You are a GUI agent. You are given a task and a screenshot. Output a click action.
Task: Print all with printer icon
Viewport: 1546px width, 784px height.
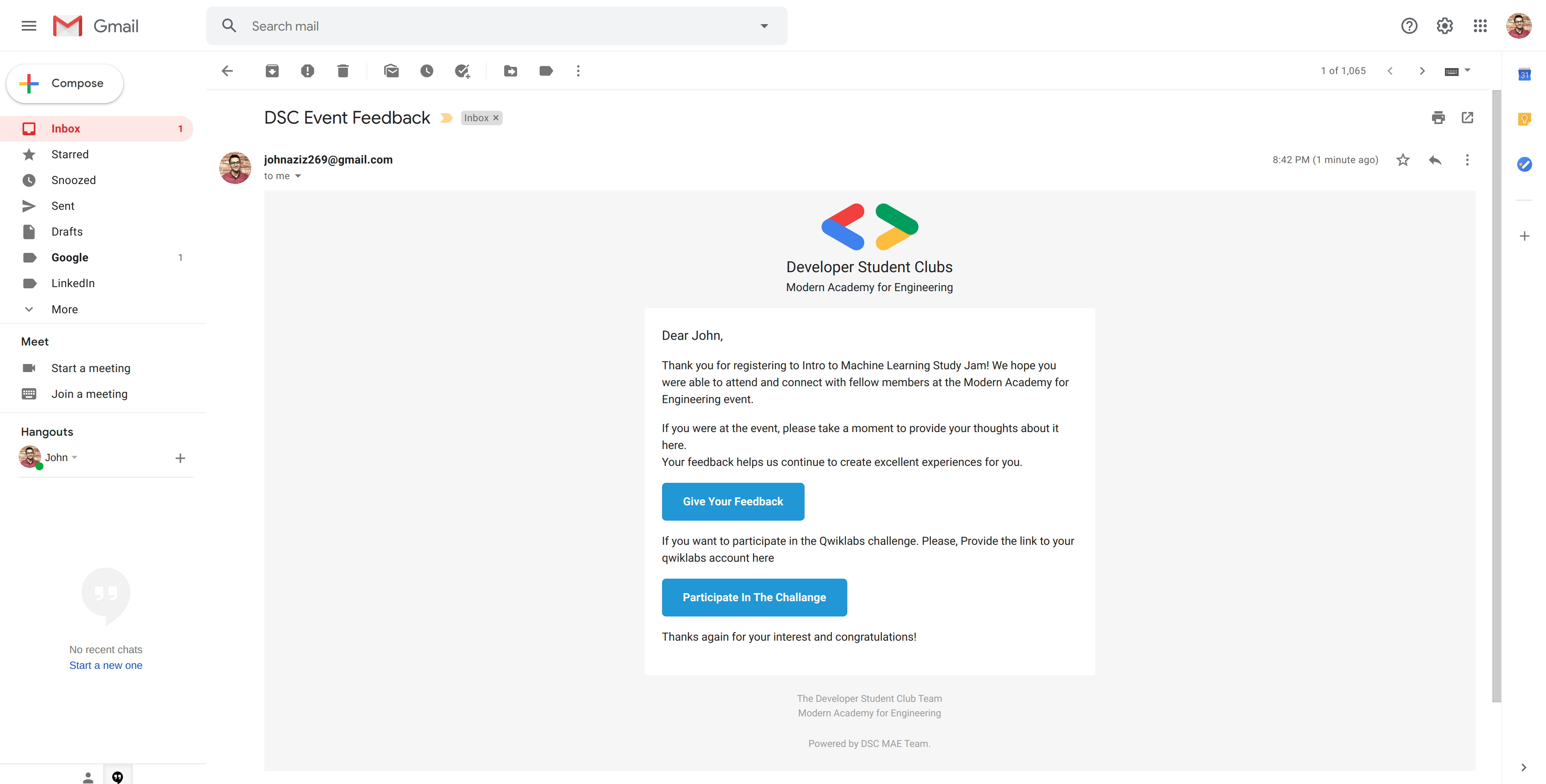point(1438,117)
